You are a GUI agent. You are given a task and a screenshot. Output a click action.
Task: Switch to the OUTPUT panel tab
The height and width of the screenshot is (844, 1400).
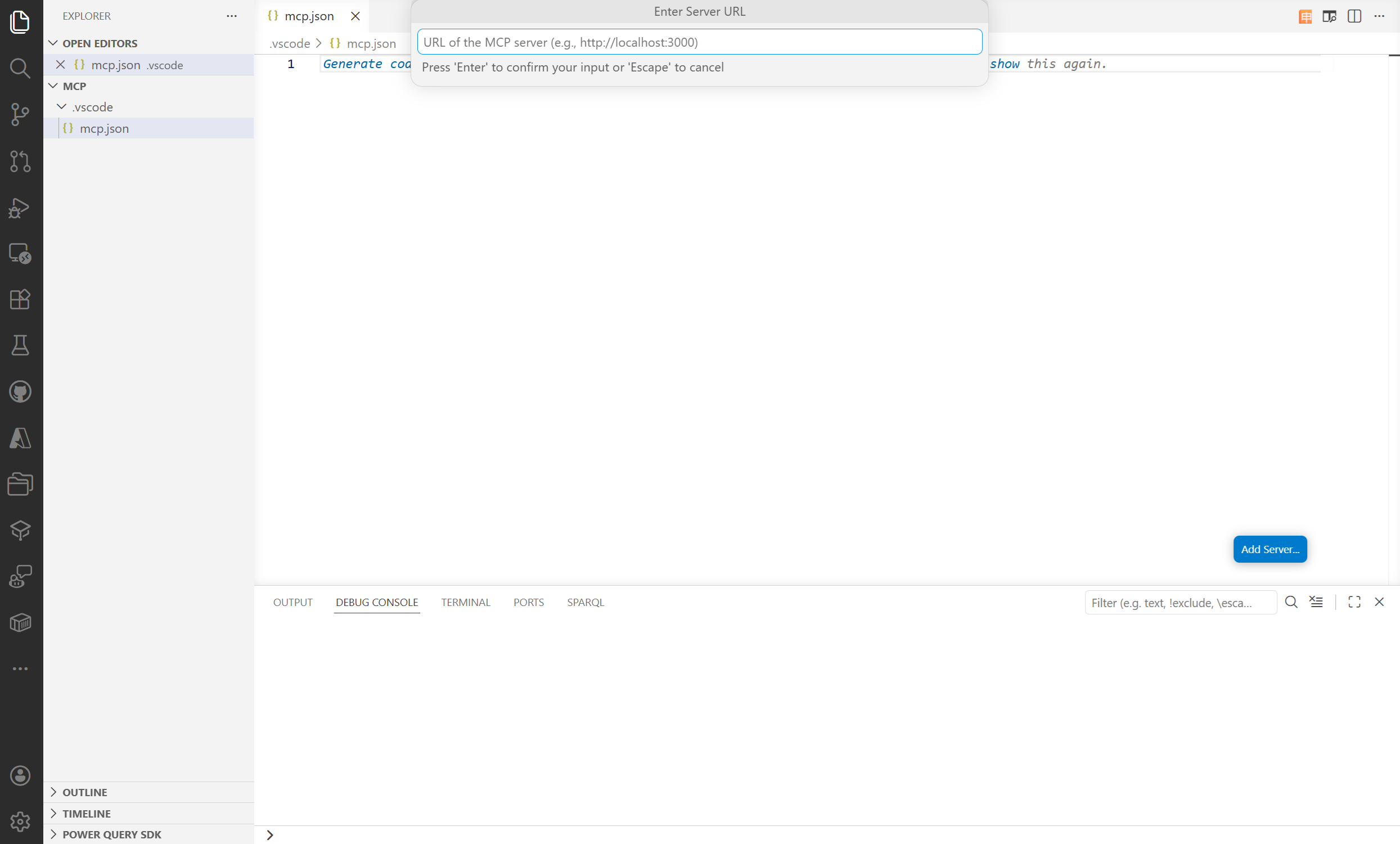(x=292, y=602)
